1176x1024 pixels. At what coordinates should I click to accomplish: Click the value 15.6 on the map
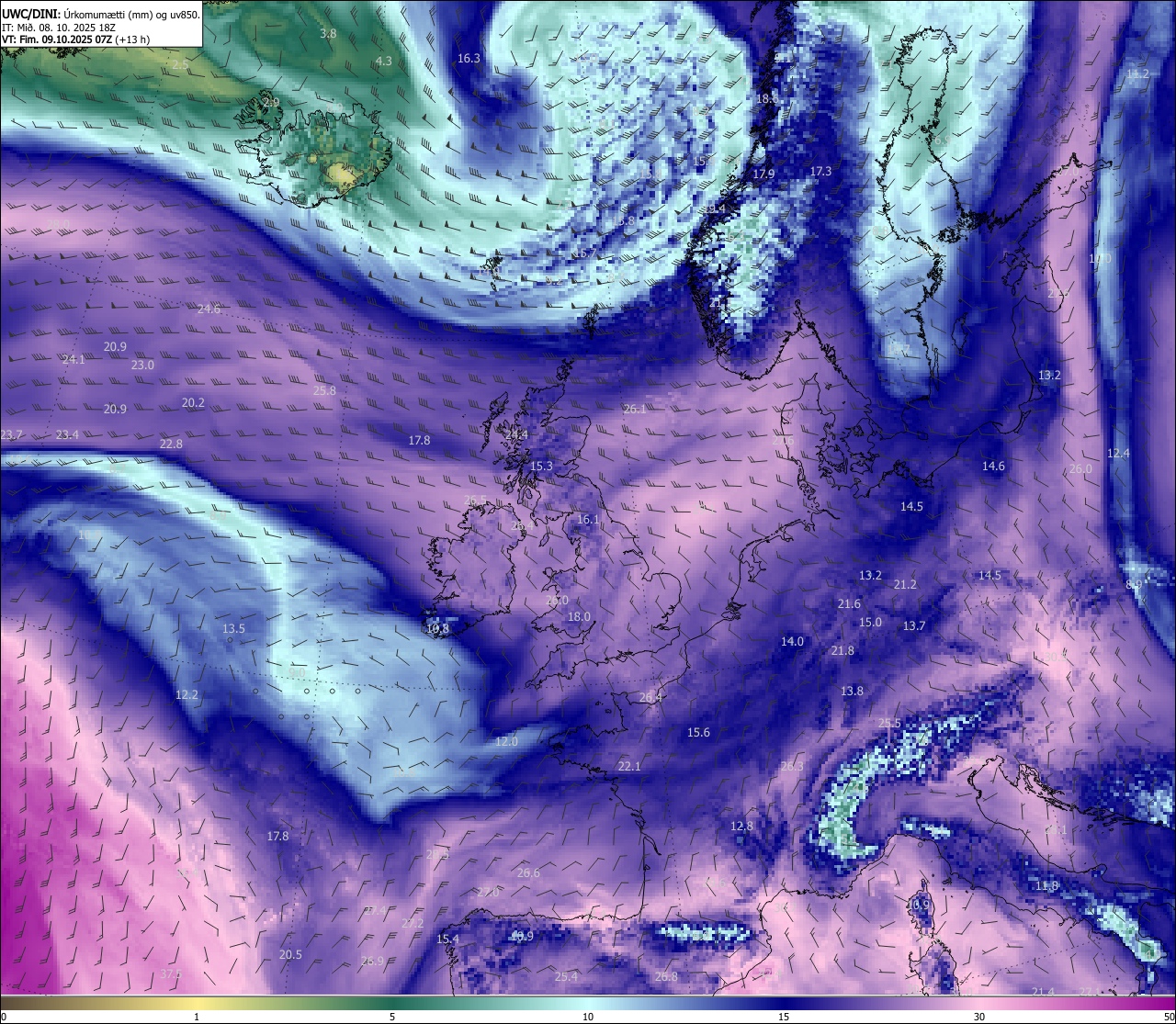pyautogui.click(x=698, y=732)
